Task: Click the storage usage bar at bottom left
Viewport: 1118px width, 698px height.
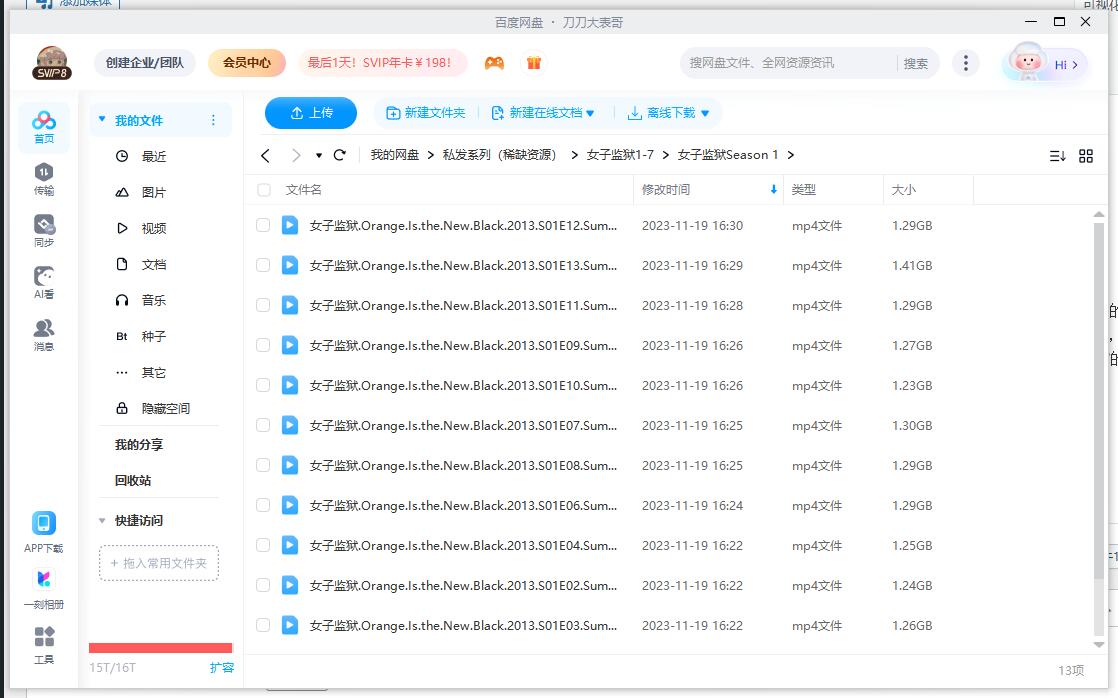Action: tap(158, 648)
